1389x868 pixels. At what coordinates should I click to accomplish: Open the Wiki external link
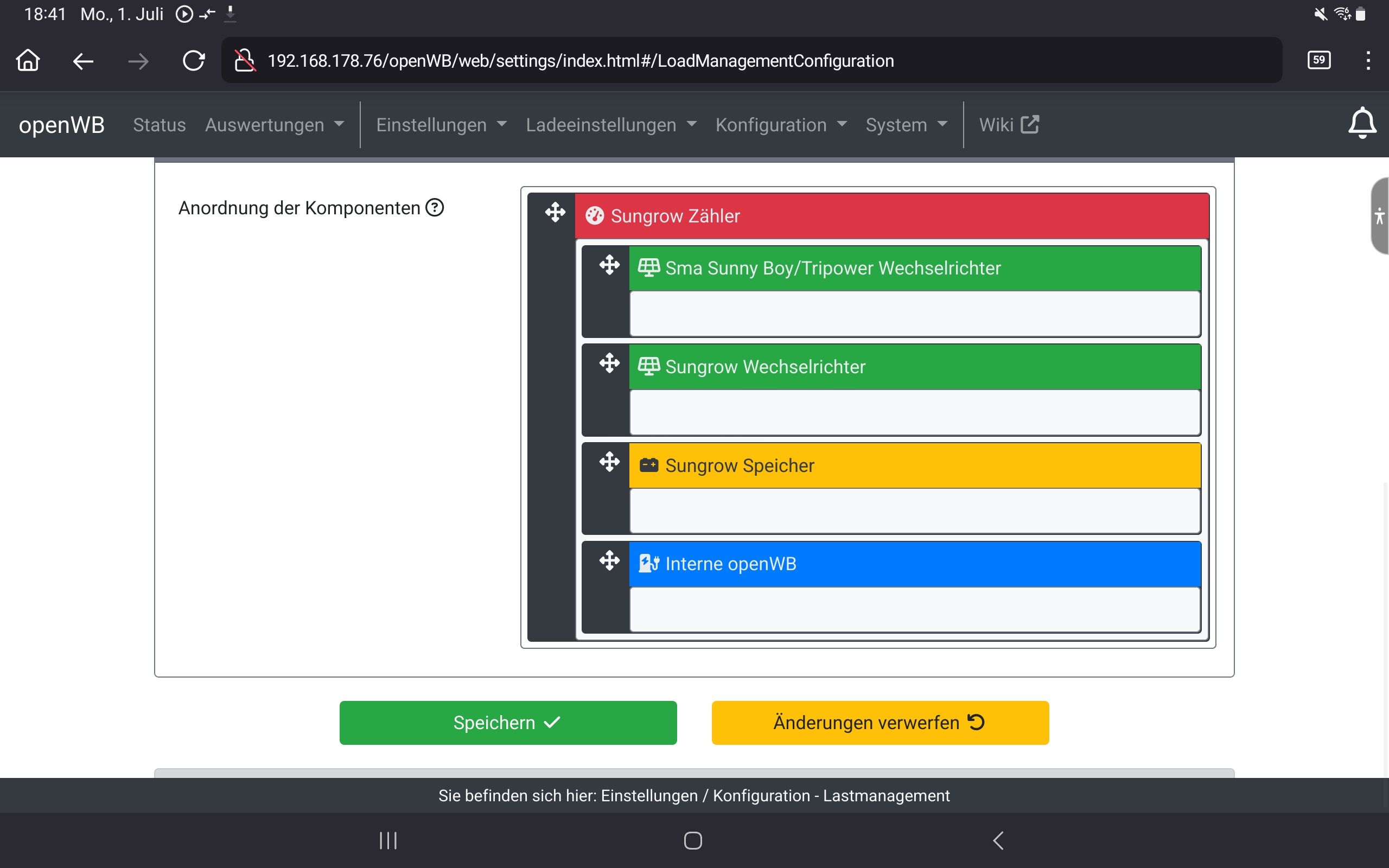pos(1009,125)
